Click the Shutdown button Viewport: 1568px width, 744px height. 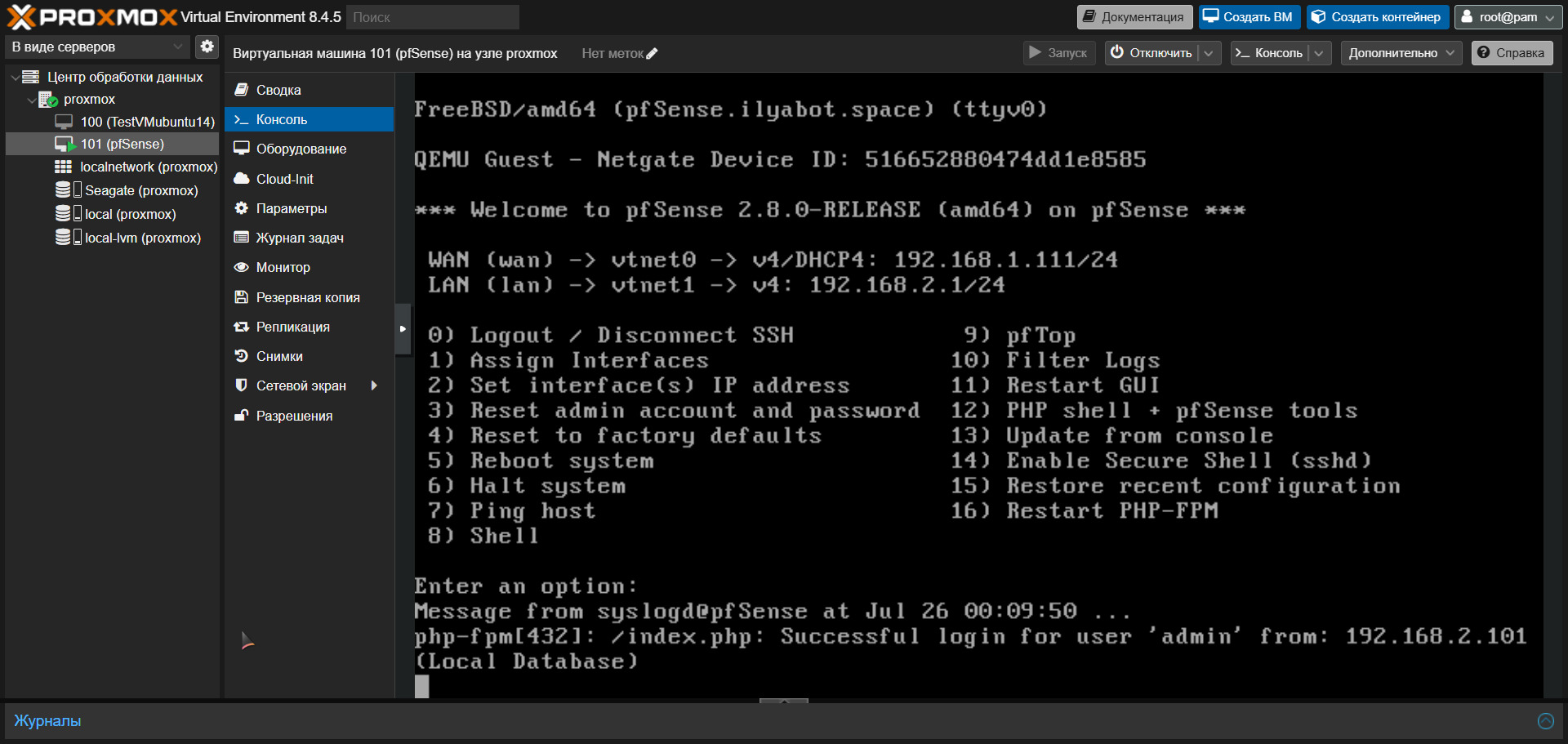click(x=1153, y=53)
